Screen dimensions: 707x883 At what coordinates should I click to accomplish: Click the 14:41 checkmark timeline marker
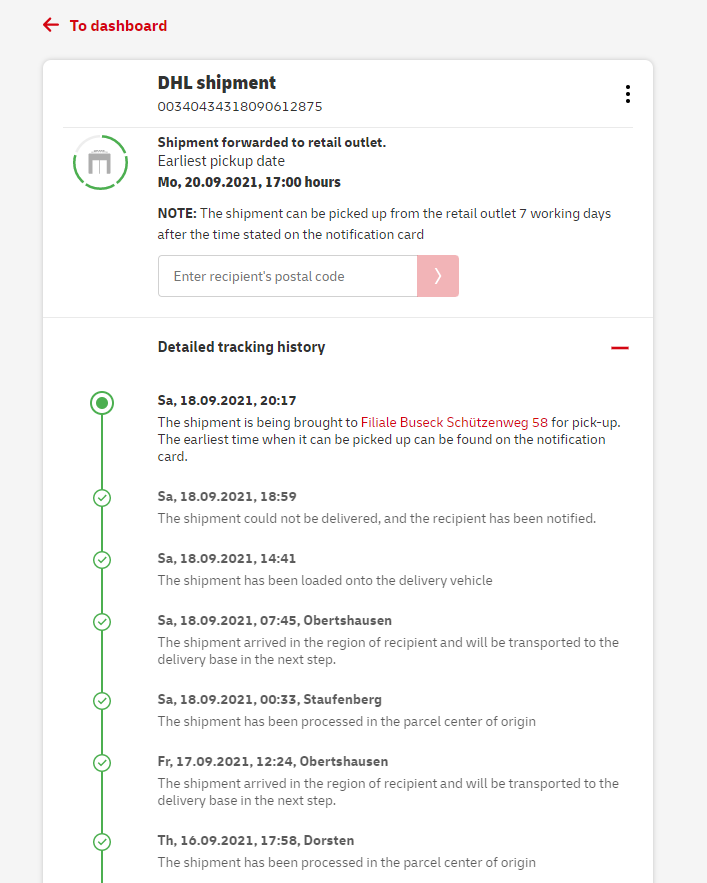[101, 559]
